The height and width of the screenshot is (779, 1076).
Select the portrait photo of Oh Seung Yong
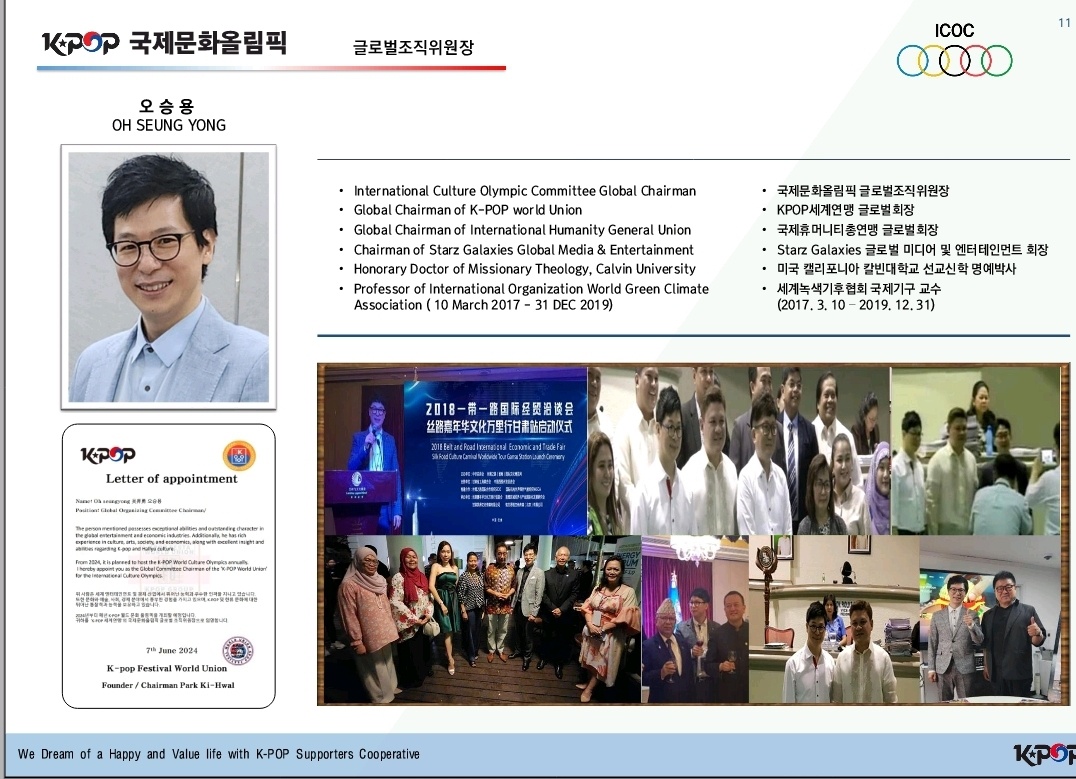[169, 277]
